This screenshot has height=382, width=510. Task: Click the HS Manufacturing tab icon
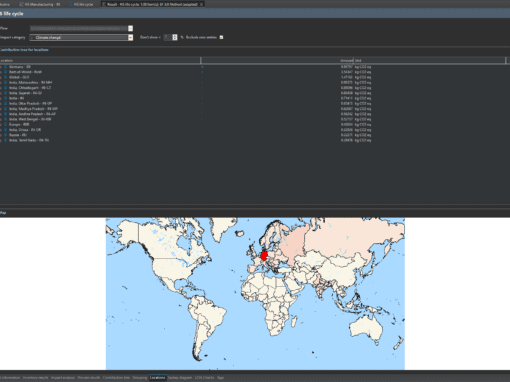tap(21, 4)
